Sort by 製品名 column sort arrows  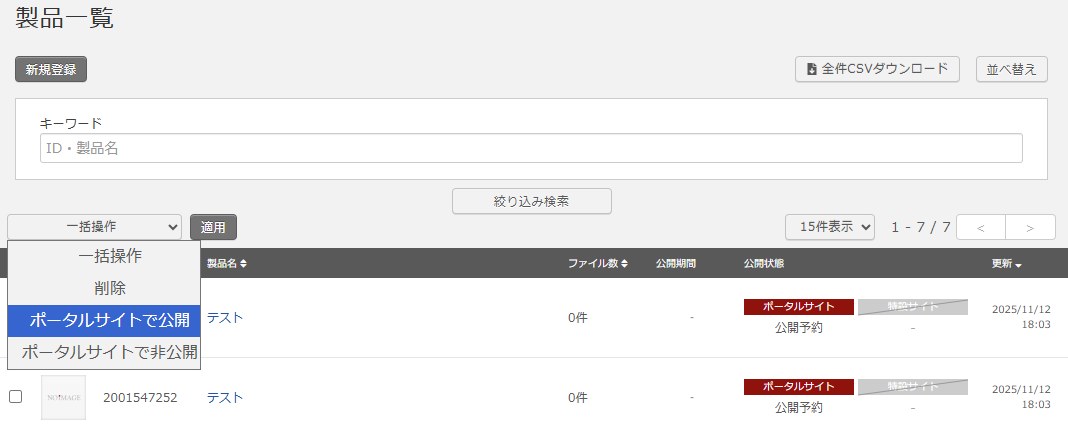243,264
